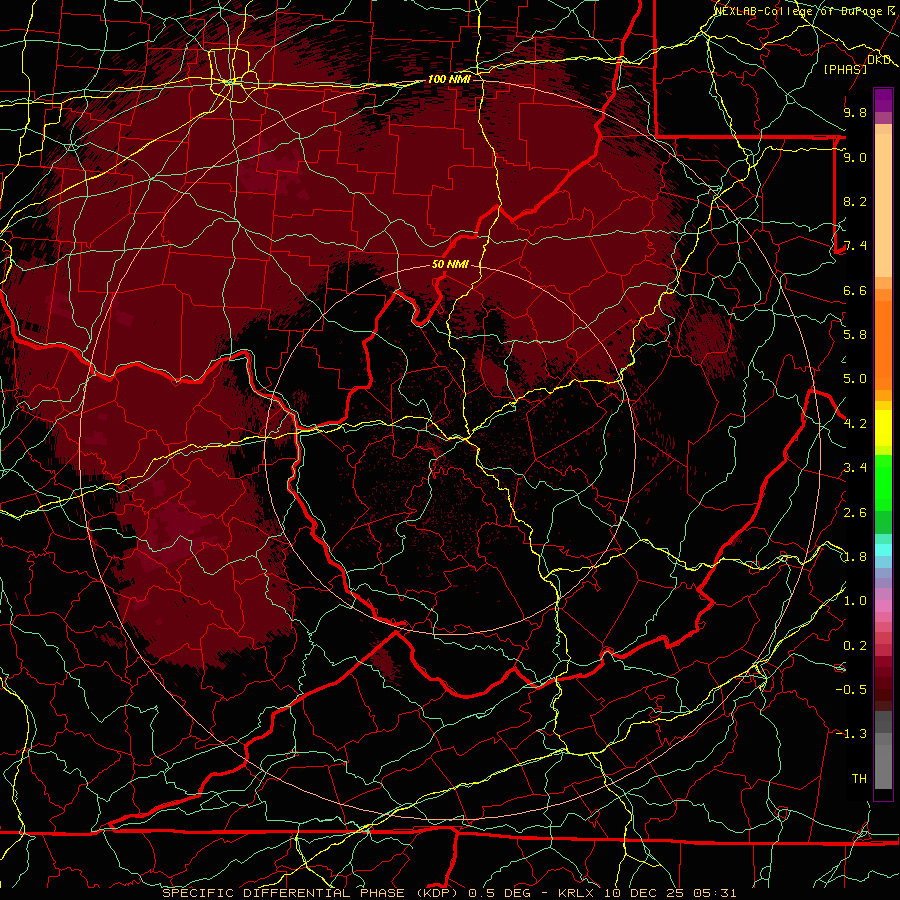Select the gray swatch at the bottom of the color bar
This screenshot has width=900, height=900.
[883, 766]
